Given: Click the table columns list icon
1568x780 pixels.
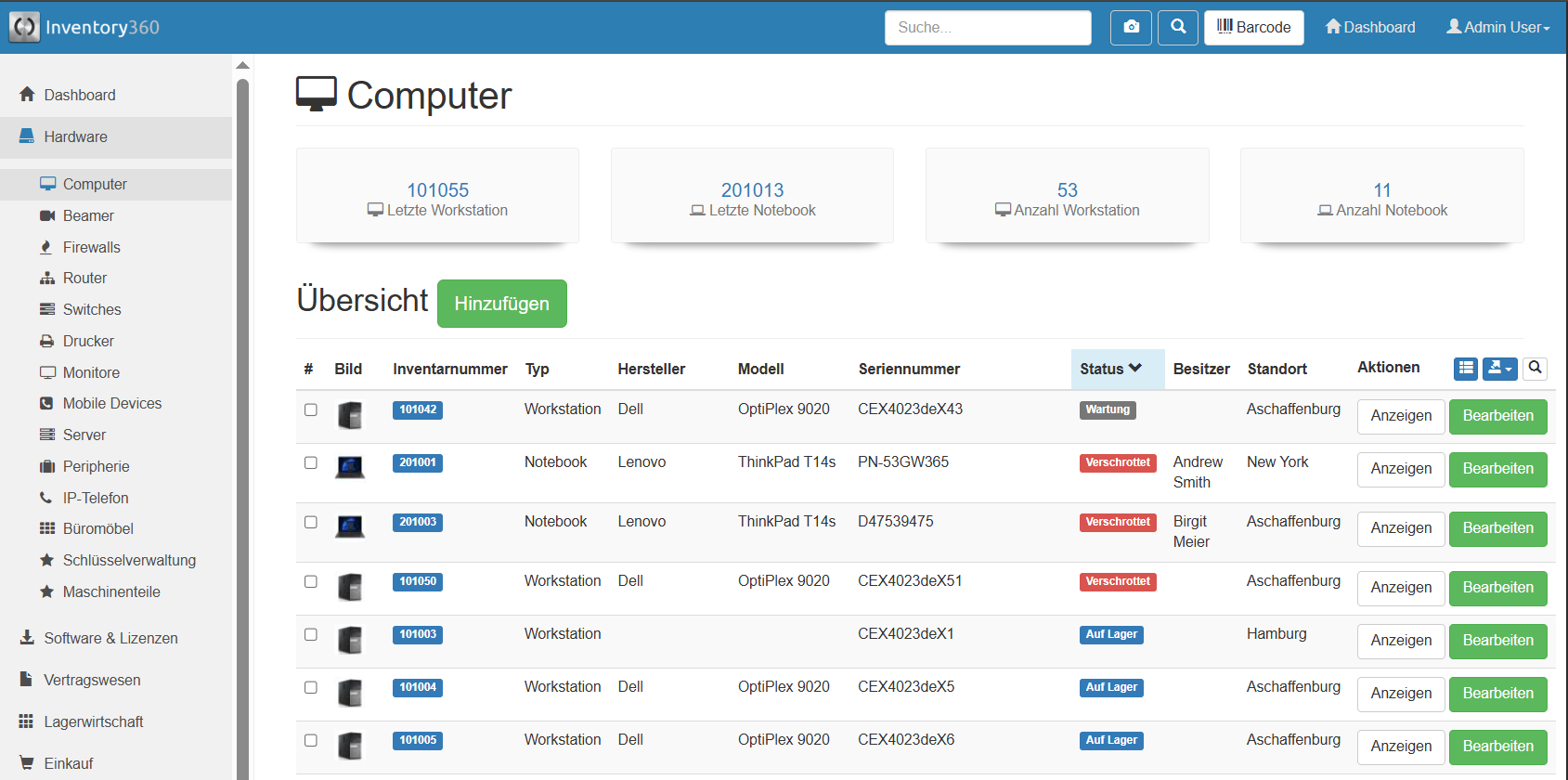Looking at the screenshot, I should [1466, 369].
